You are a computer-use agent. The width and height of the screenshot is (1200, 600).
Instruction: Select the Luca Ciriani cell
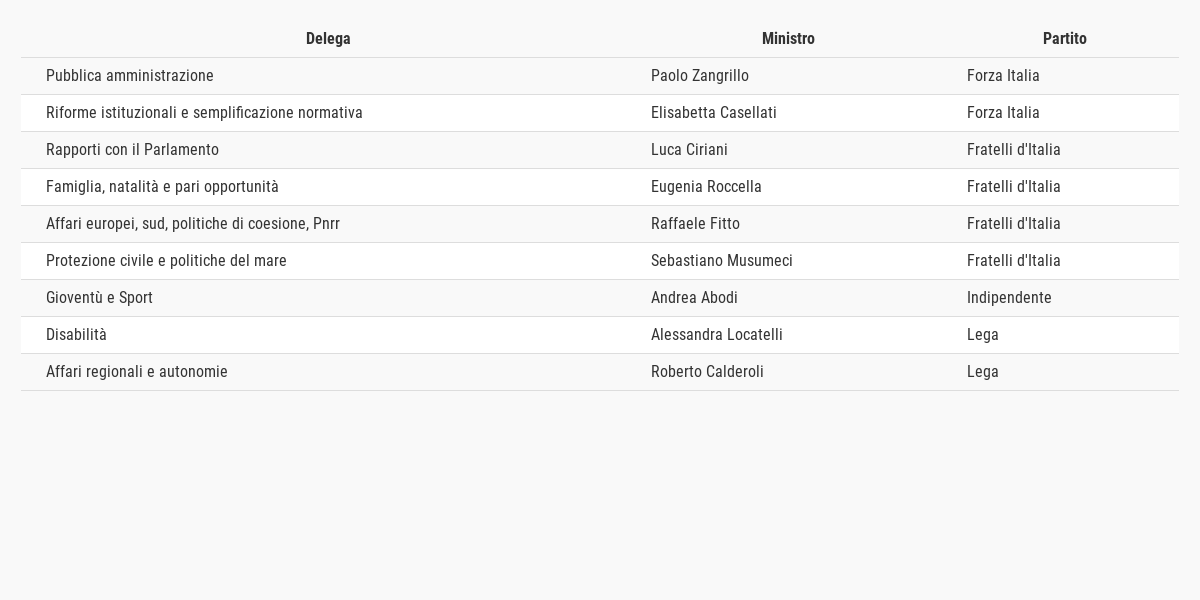pos(788,150)
